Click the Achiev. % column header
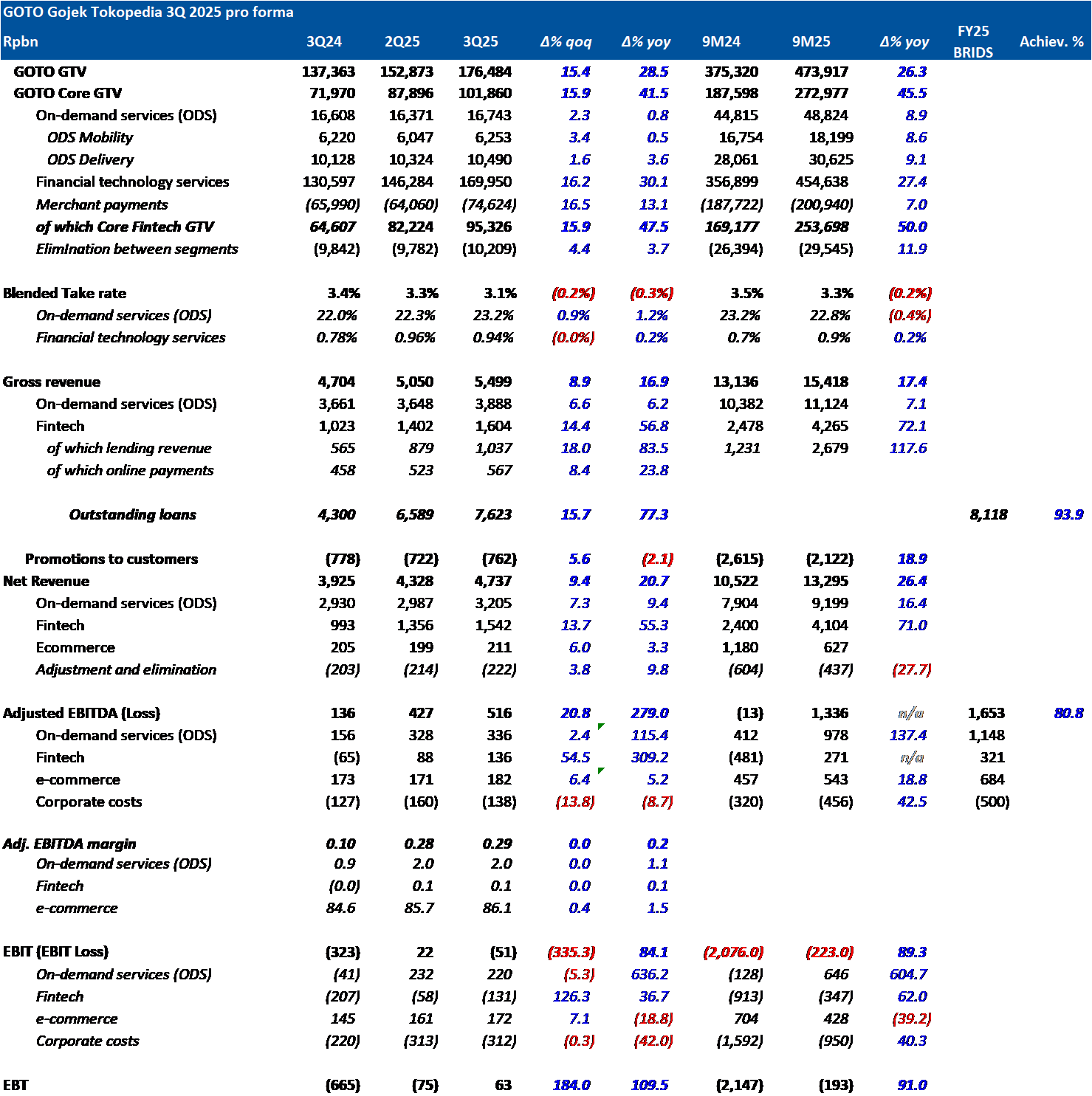This screenshot has height=1096, width=1092. [x=1051, y=41]
